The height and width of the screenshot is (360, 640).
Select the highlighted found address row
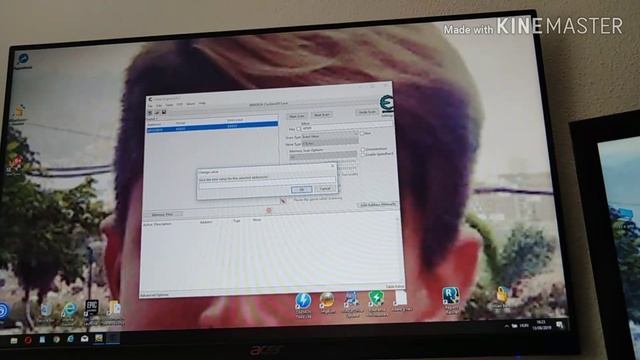(x=212, y=128)
